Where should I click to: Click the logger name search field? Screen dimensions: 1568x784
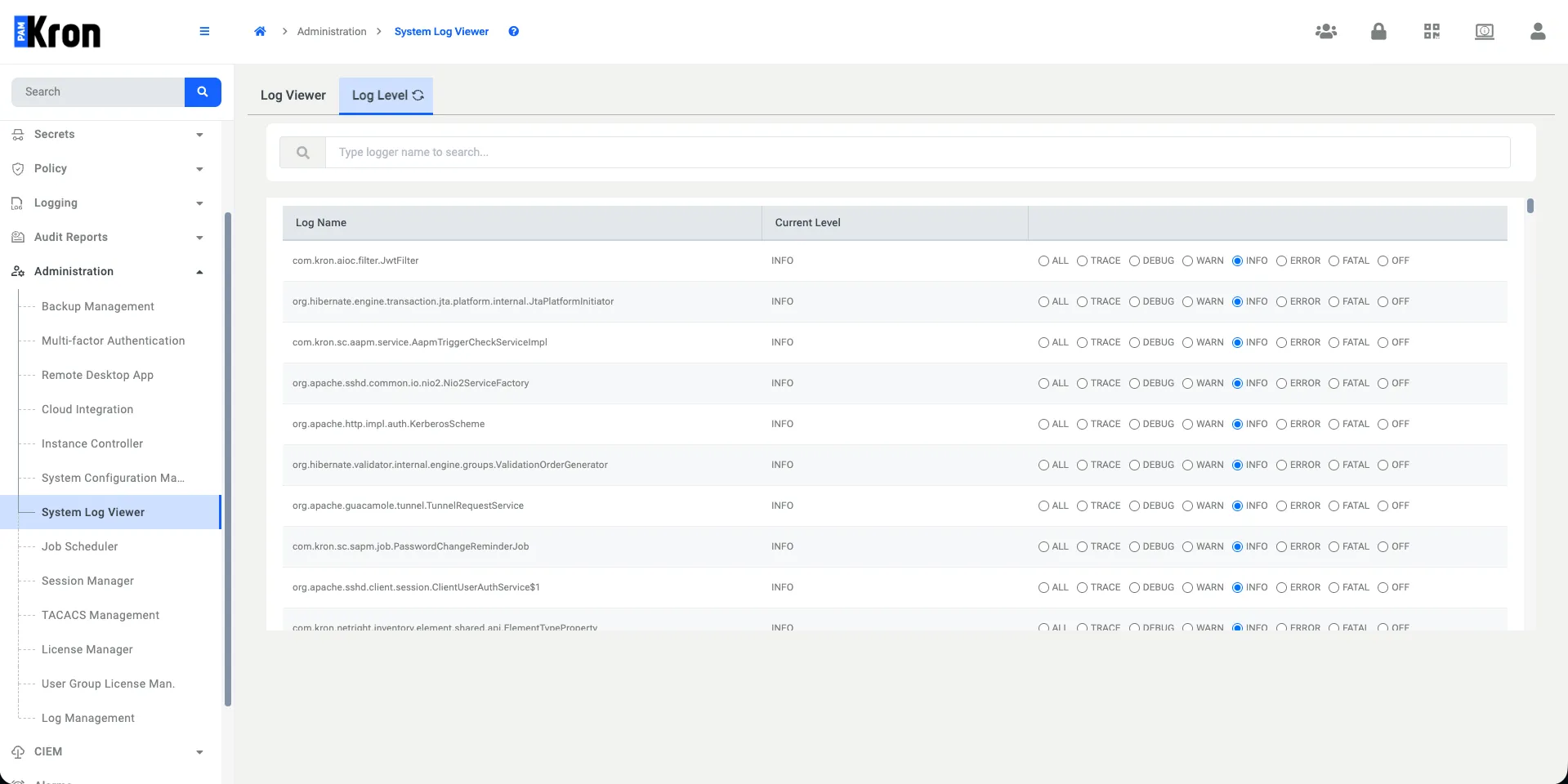coord(917,153)
